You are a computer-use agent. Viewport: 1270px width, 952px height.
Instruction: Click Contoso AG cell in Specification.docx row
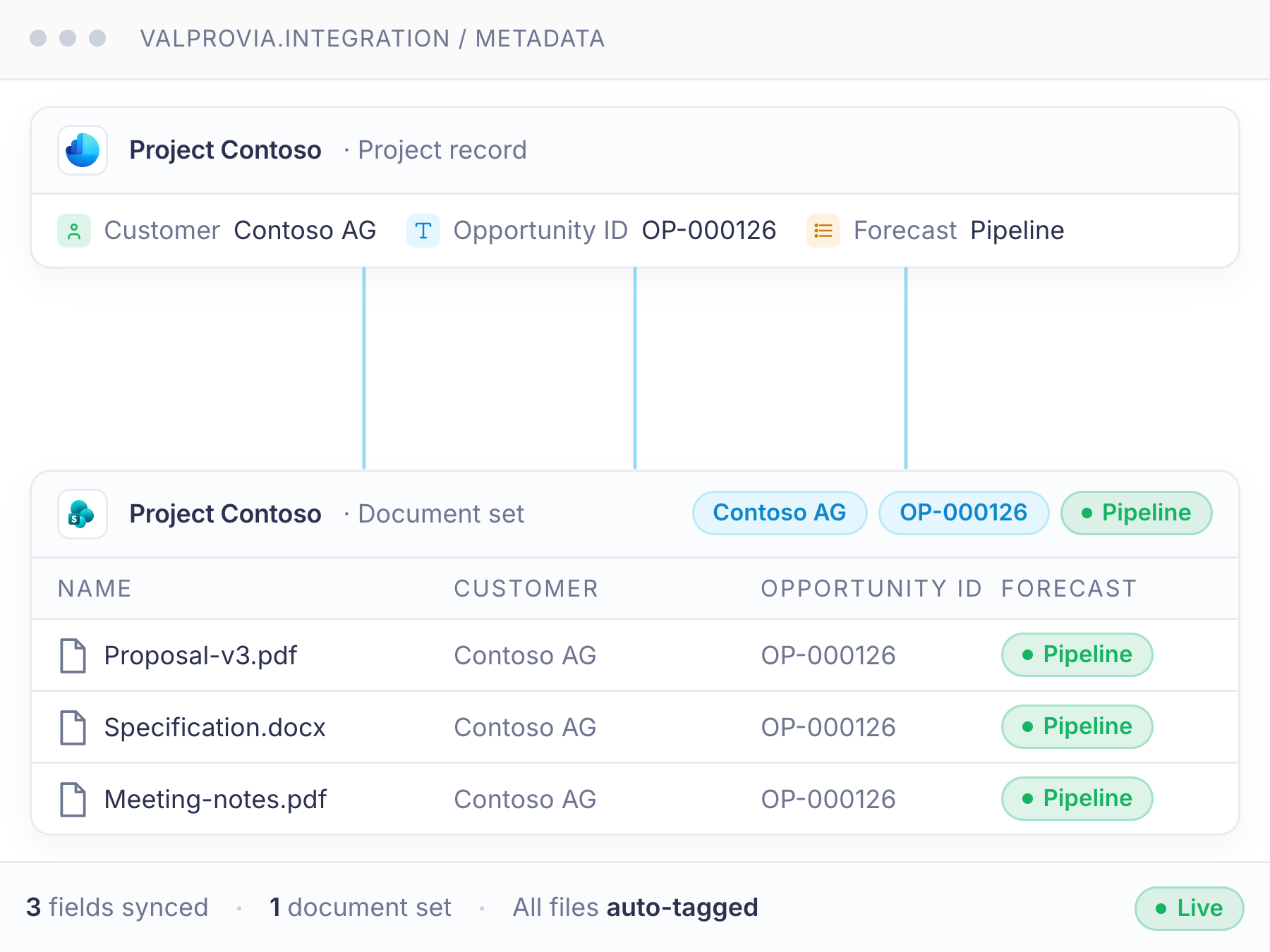pyautogui.click(x=526, y=728)
